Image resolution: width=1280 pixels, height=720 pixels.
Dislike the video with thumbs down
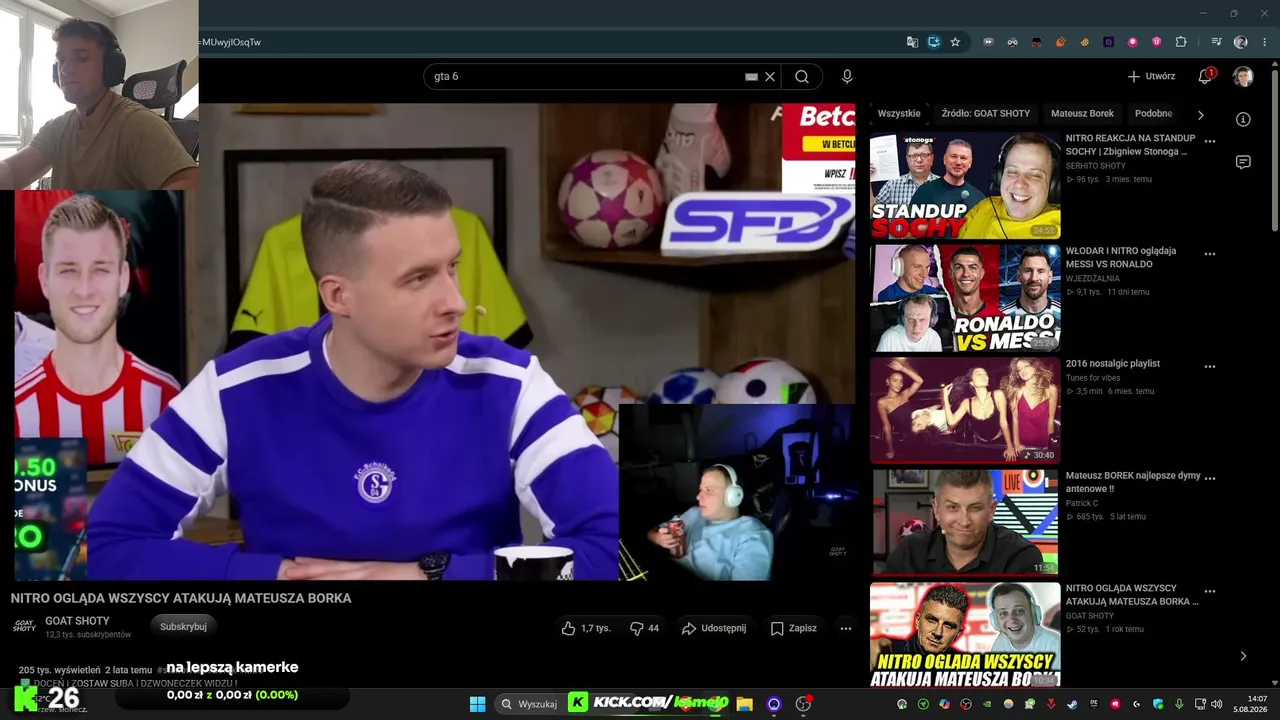644,628
